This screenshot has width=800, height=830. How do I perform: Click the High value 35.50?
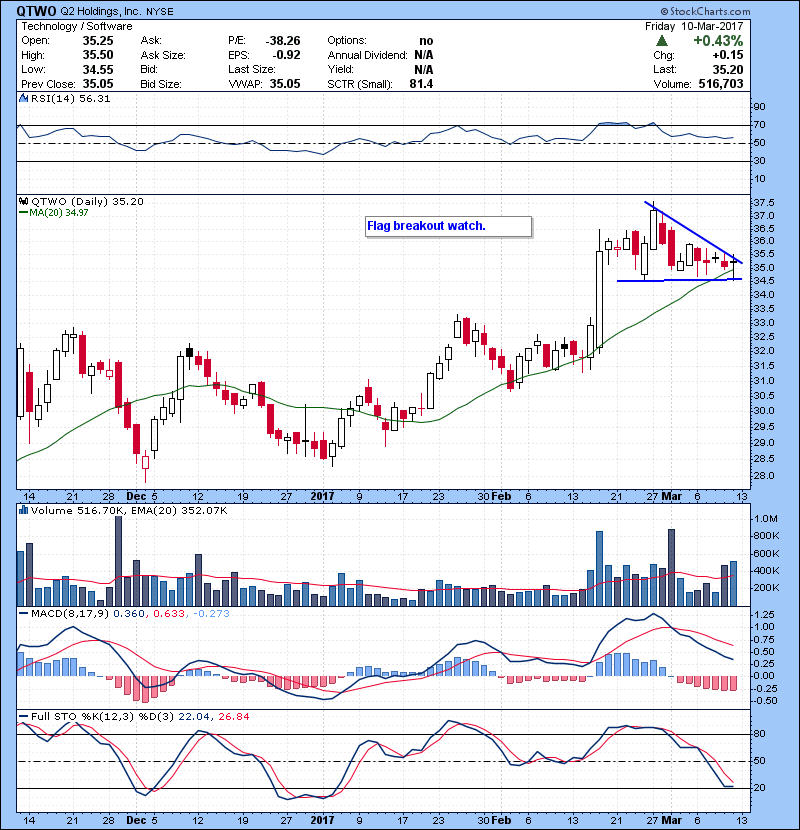click(x=98, y=55)
